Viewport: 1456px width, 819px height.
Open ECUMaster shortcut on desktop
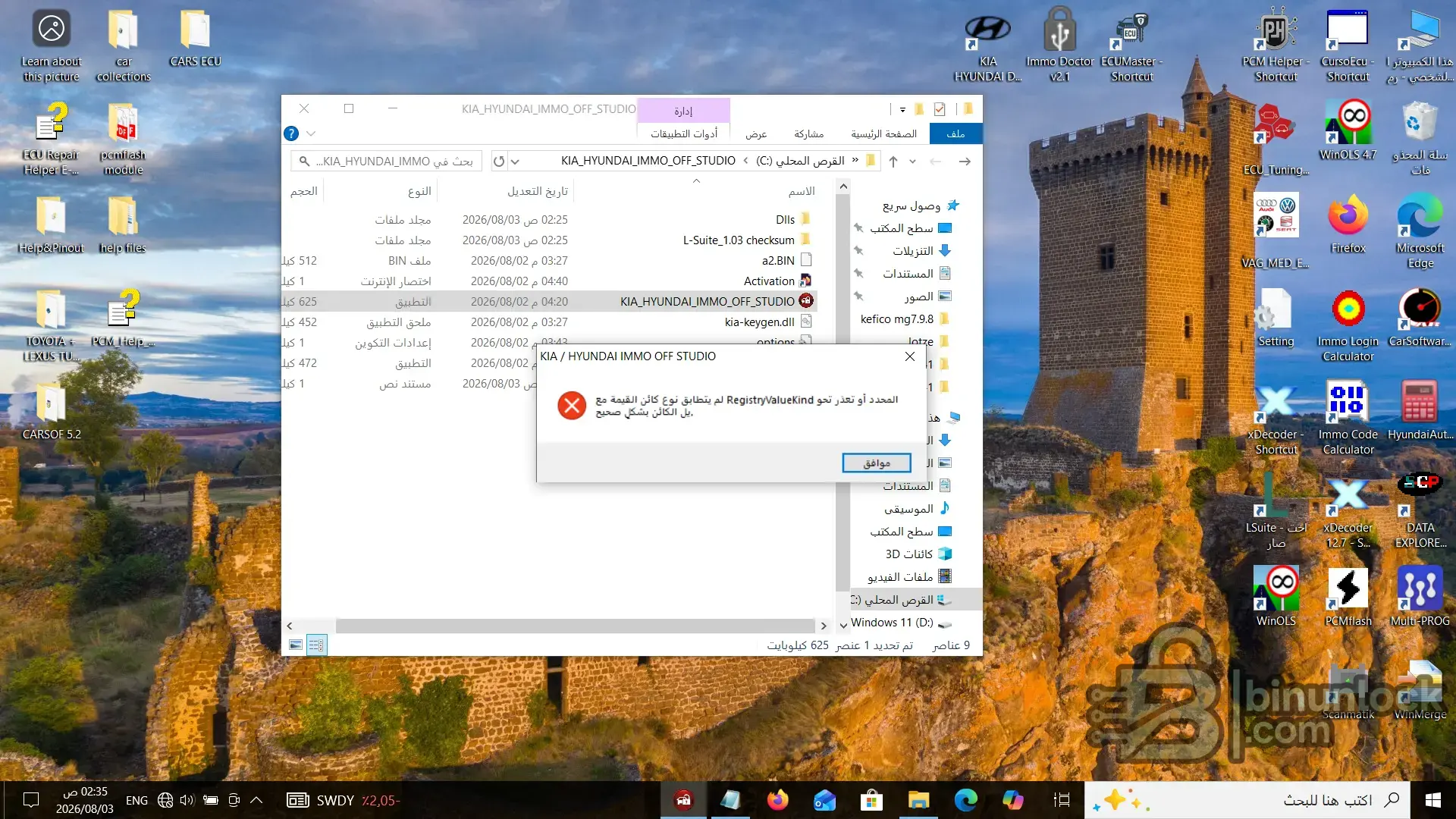[x=1131, y=47]
